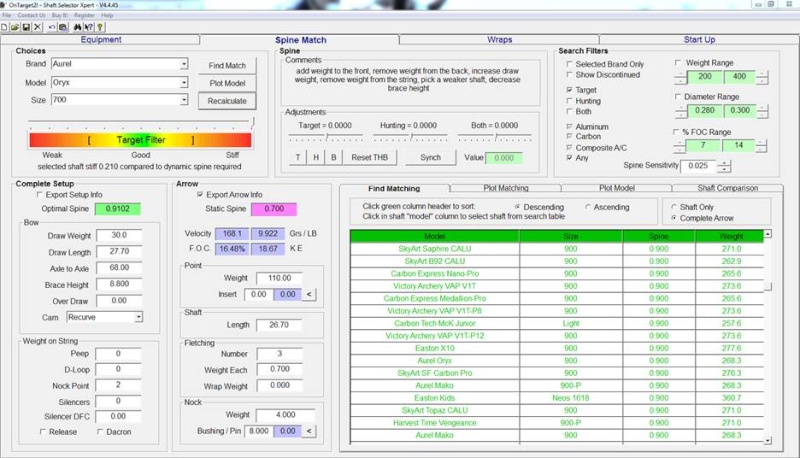Expand the Brand dropdown showing Aurel

(x=184, y=64)
